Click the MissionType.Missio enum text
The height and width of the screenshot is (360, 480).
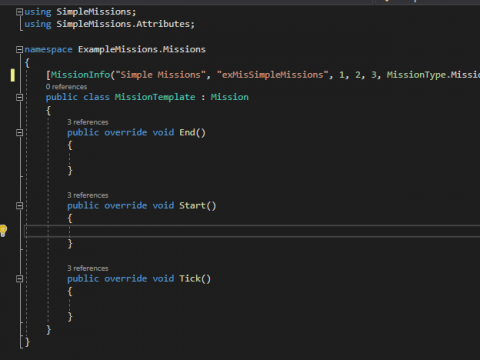(x=433, y=75)
